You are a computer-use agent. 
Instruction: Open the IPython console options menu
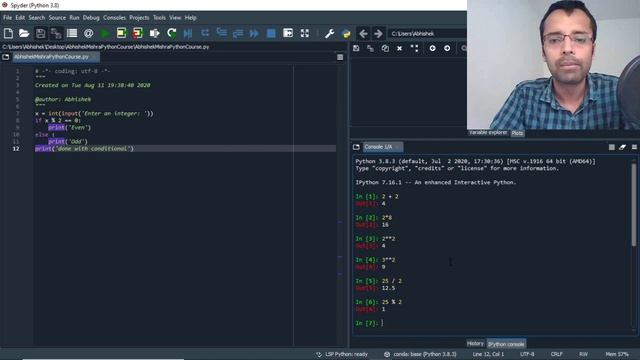tap(634, 147)
